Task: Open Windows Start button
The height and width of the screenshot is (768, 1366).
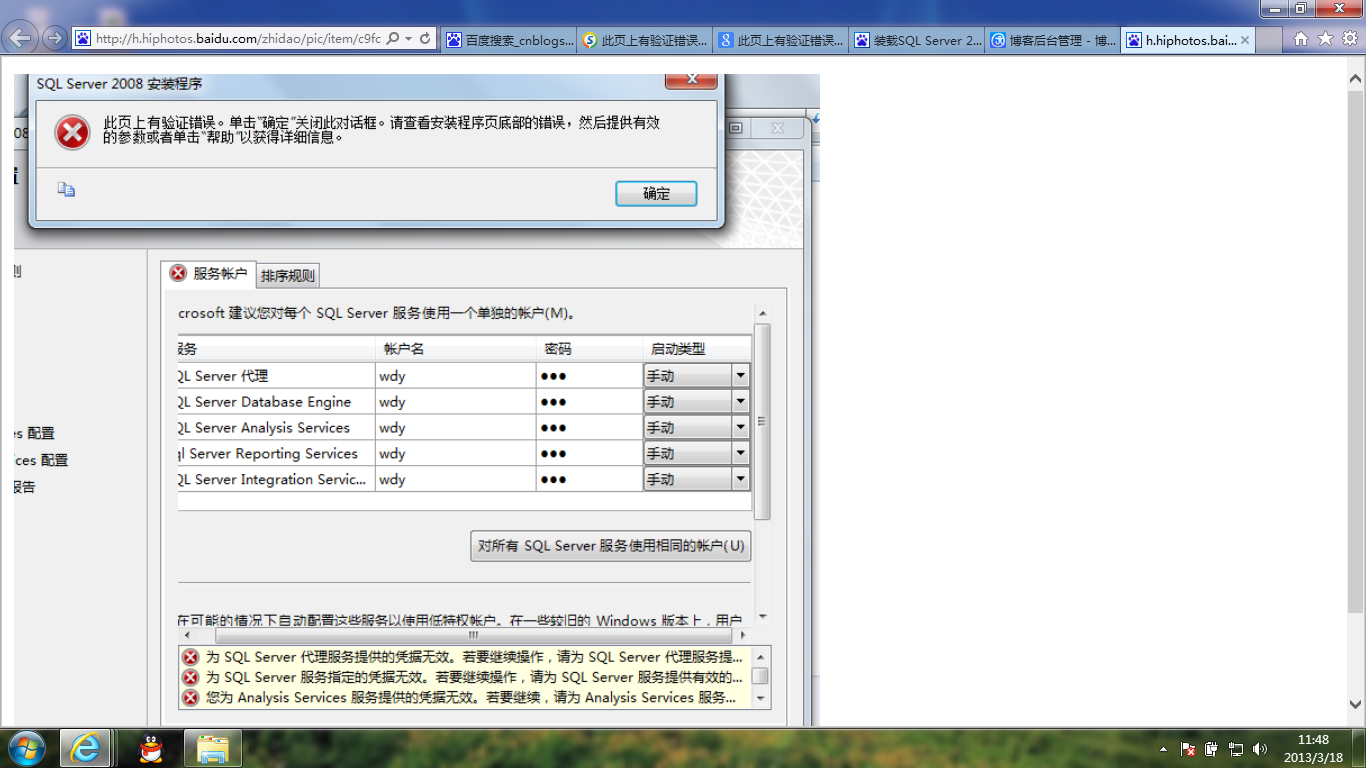Action: click(27, 748)
